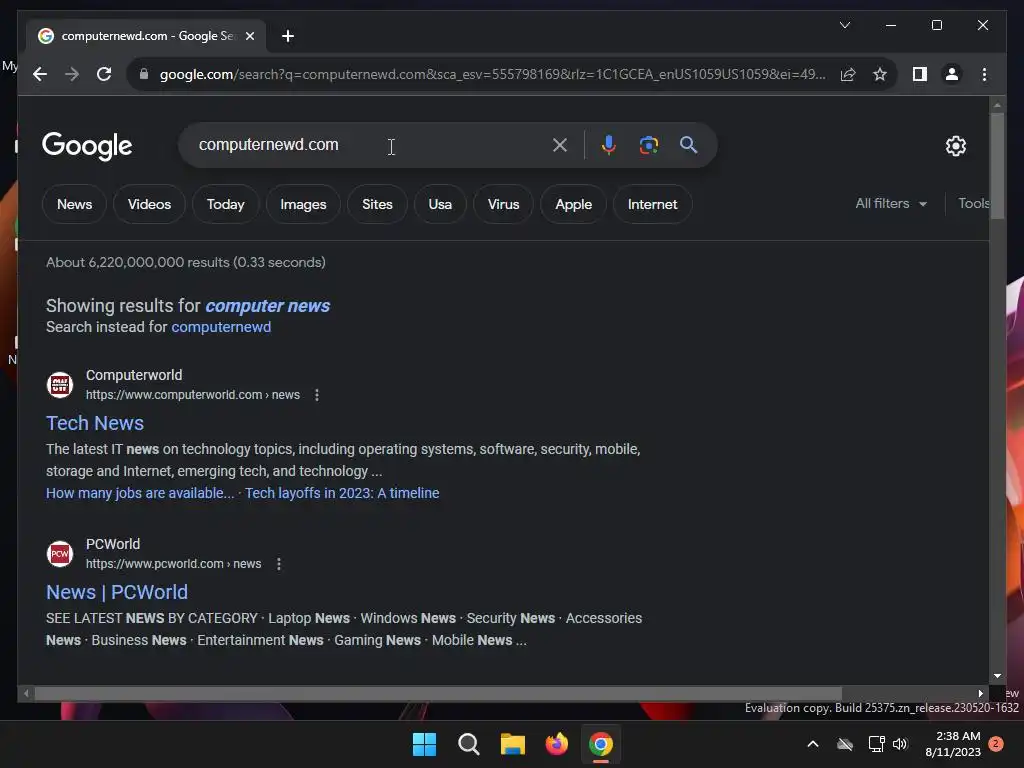Open a new browser tab
Screen dimensions: 1024x768
288,37
